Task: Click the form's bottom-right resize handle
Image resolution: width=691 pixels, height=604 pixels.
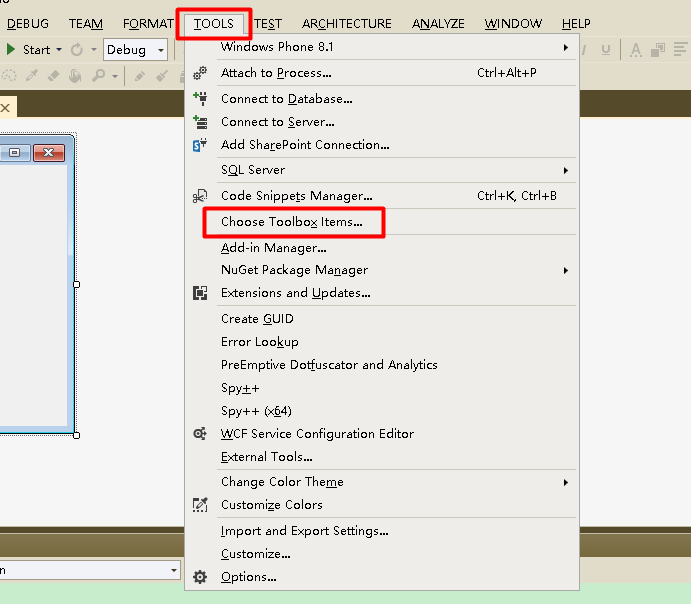Action: 76,435
